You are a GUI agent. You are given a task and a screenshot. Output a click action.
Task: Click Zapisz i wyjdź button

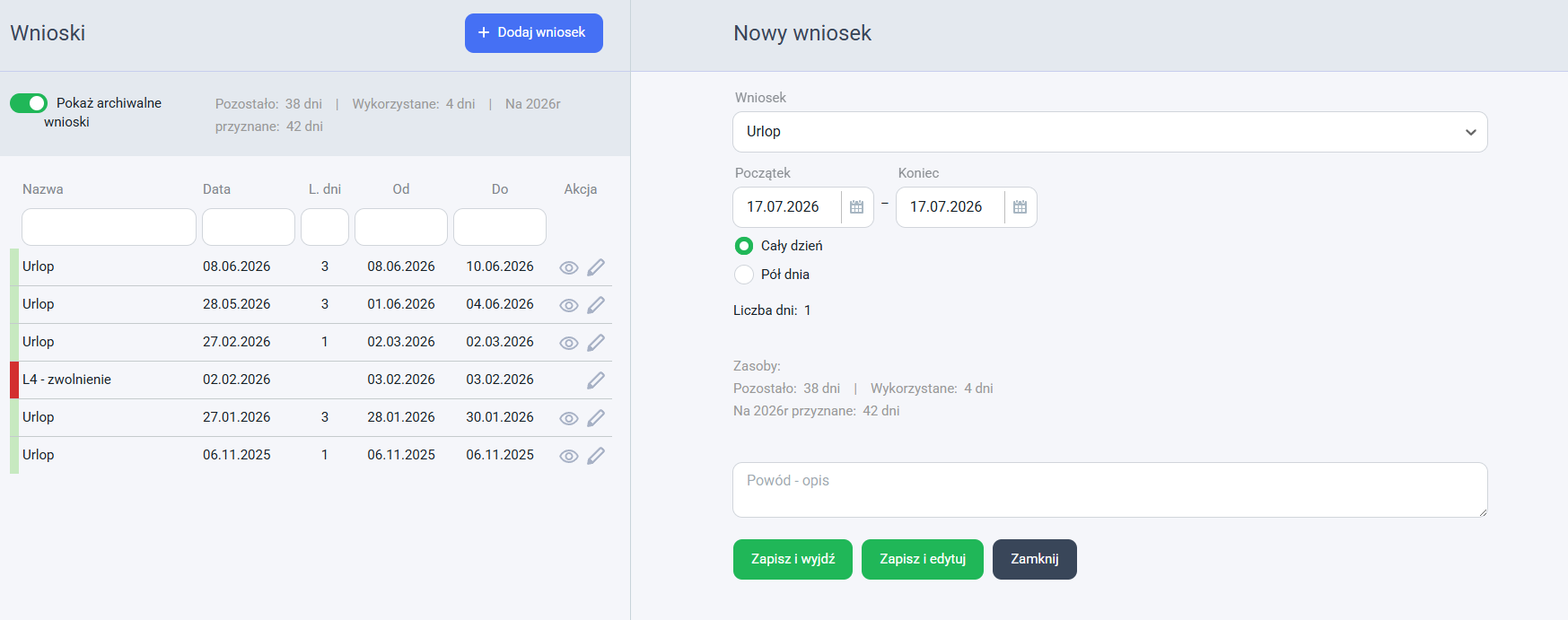pyautogui.click(x=793, y=559)
